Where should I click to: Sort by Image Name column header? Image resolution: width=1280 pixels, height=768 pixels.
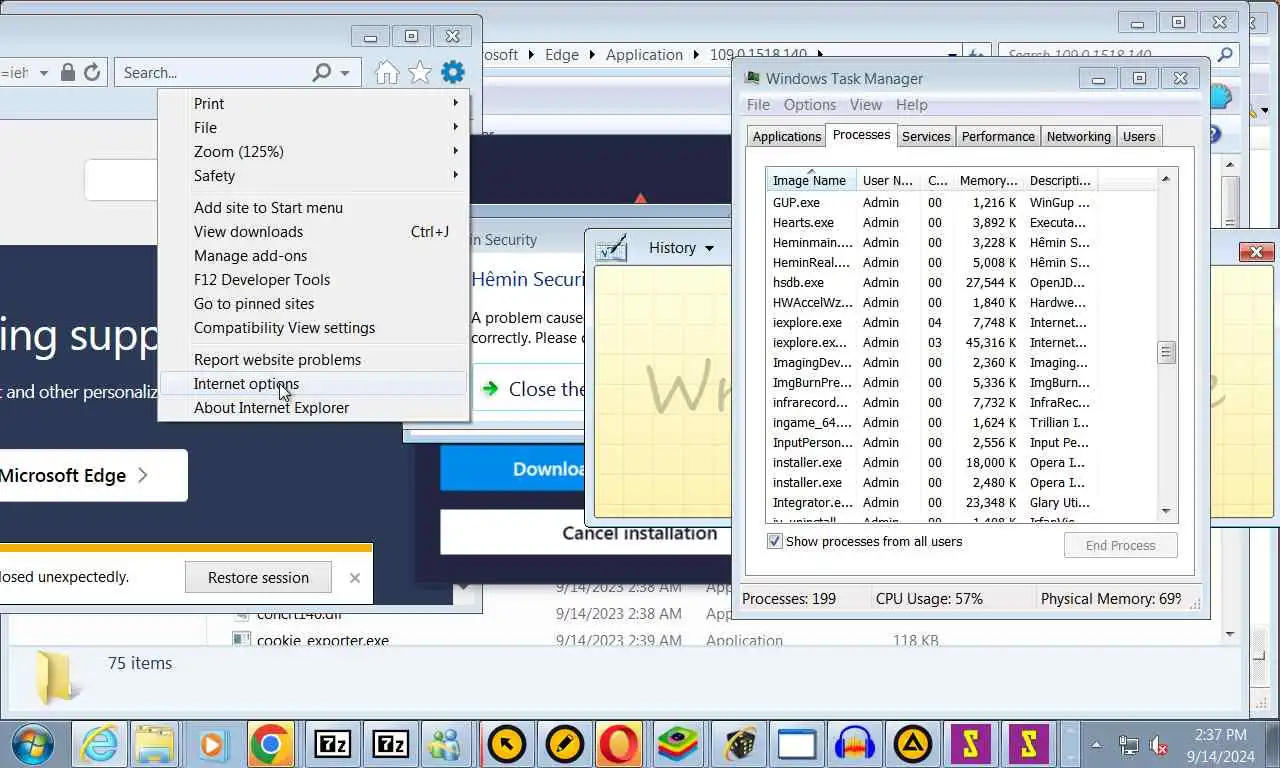tap(811, 180)
